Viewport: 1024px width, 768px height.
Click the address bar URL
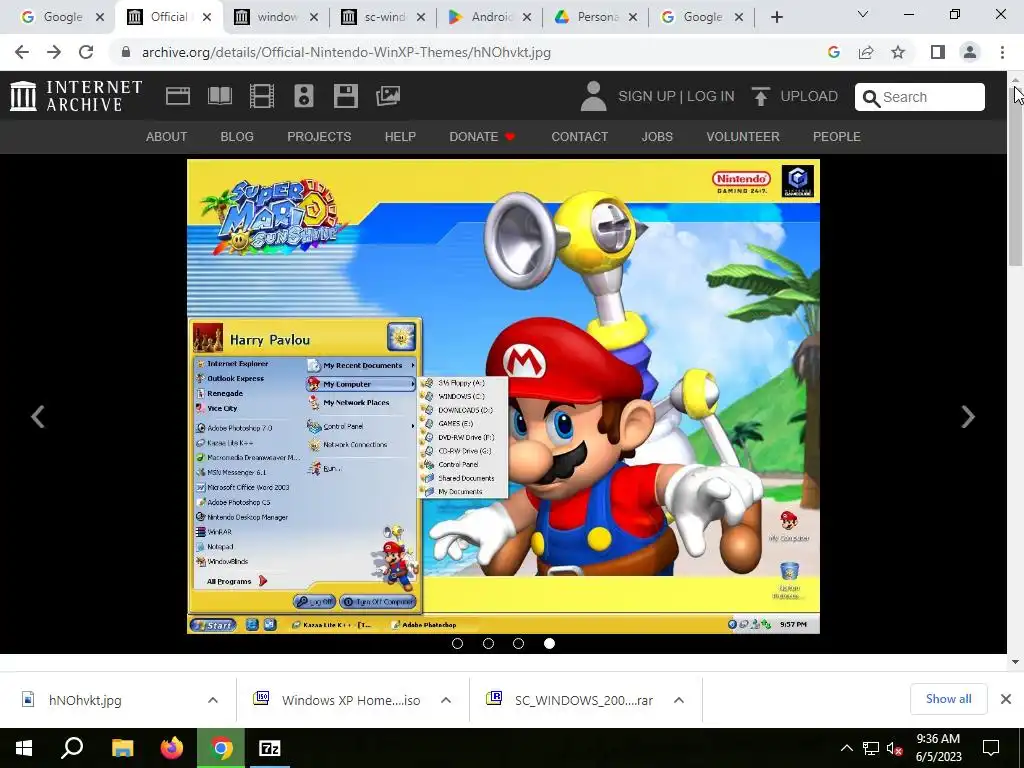point(346,52)
